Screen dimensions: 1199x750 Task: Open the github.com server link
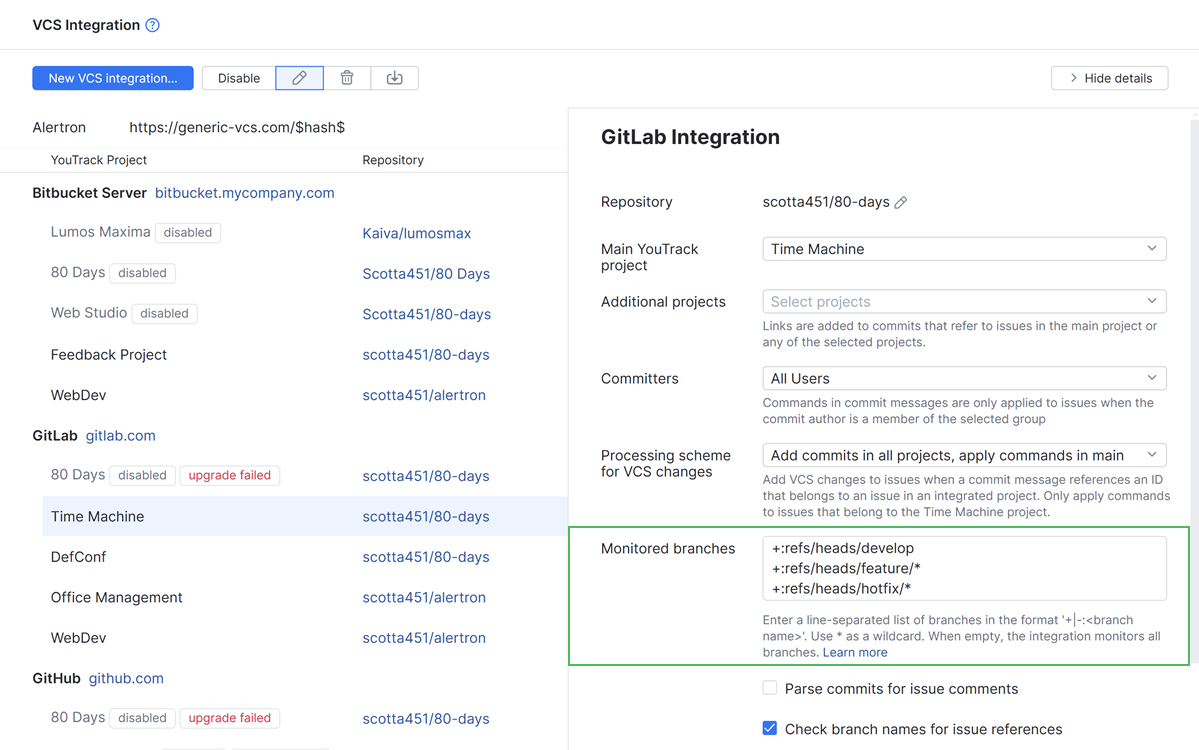pyautogui.click(x=125, y=677)
